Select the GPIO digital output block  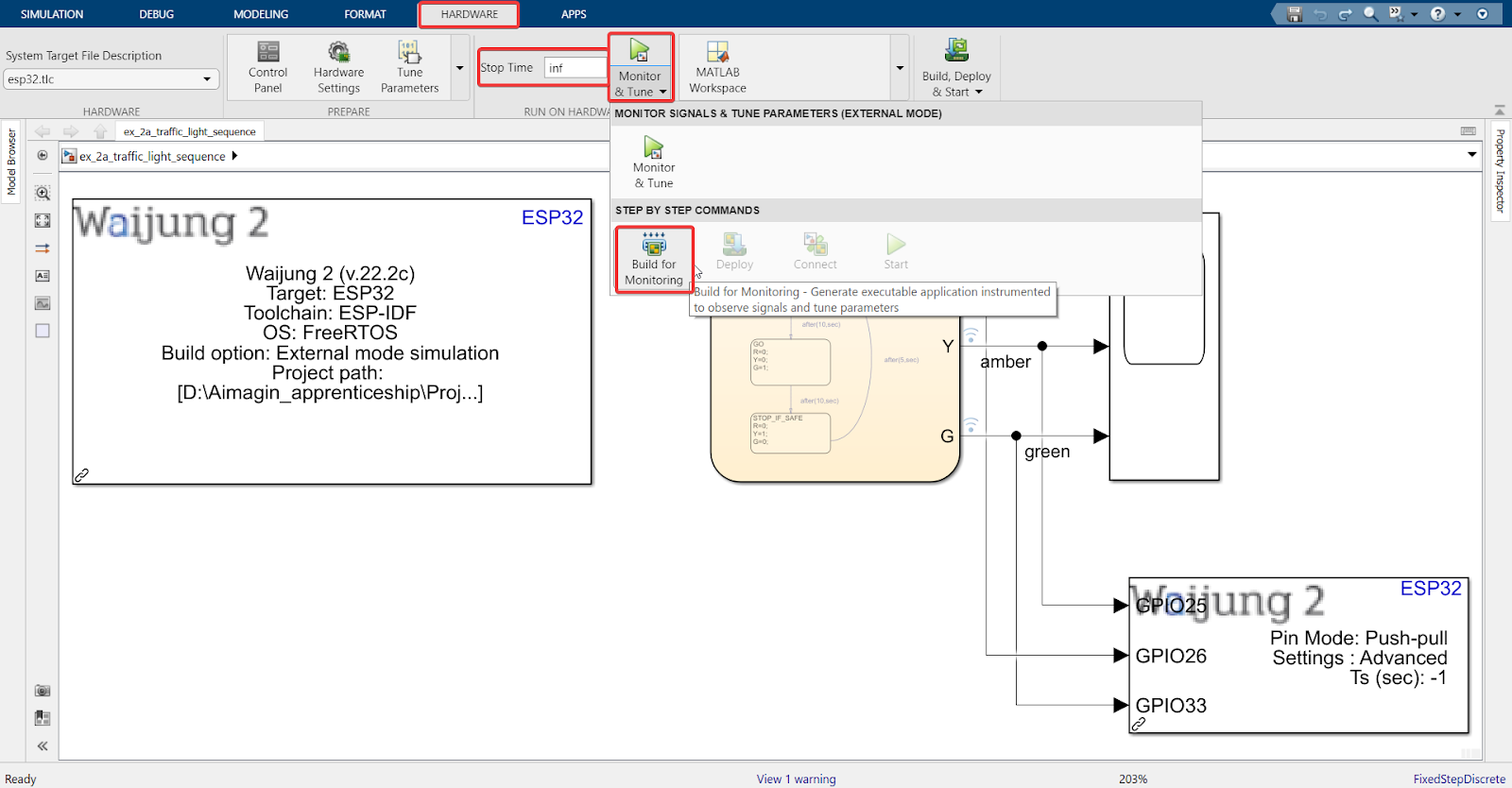(x=1298, y=656)
